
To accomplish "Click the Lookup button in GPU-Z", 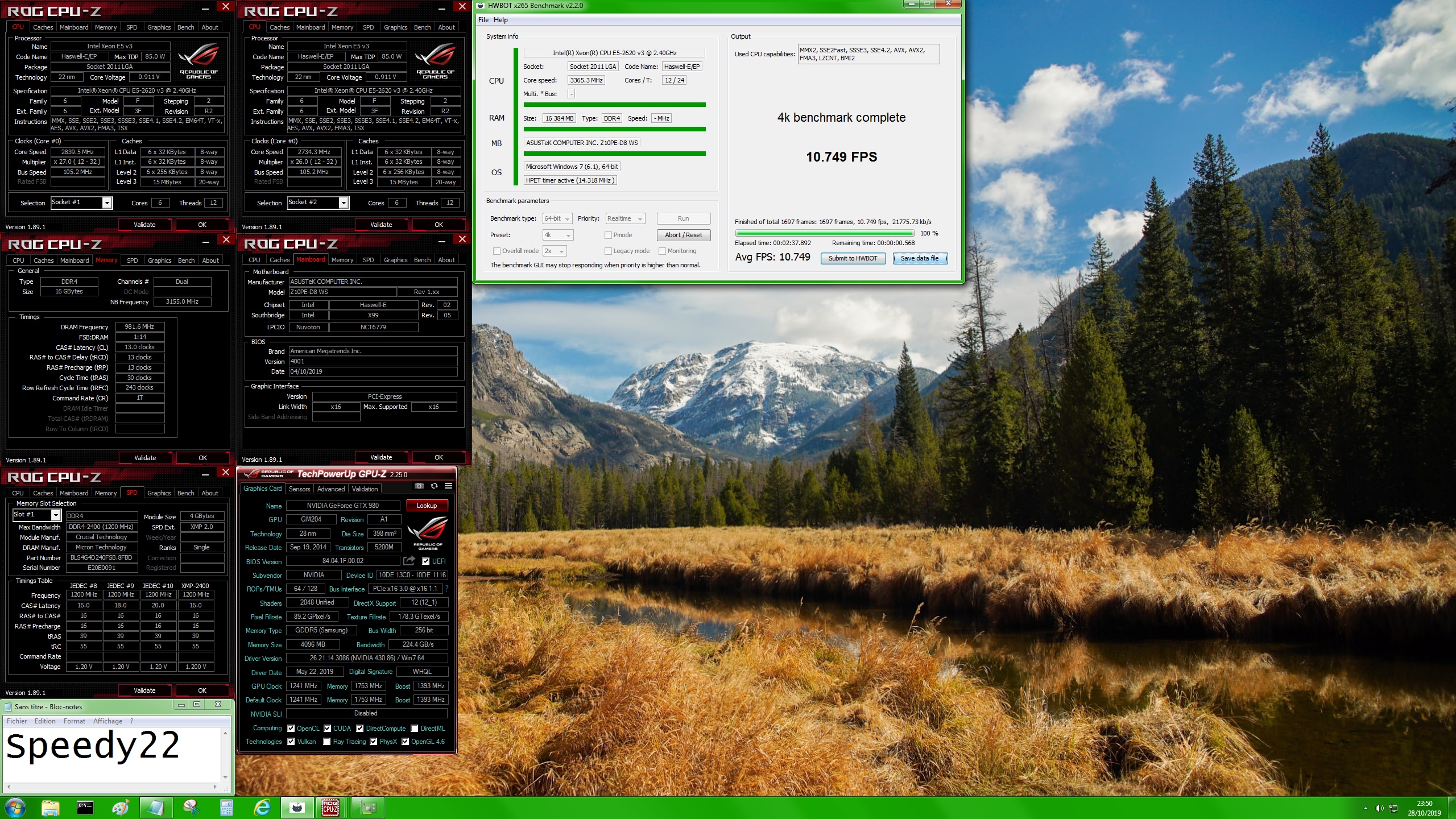I will tap(427, 506).
